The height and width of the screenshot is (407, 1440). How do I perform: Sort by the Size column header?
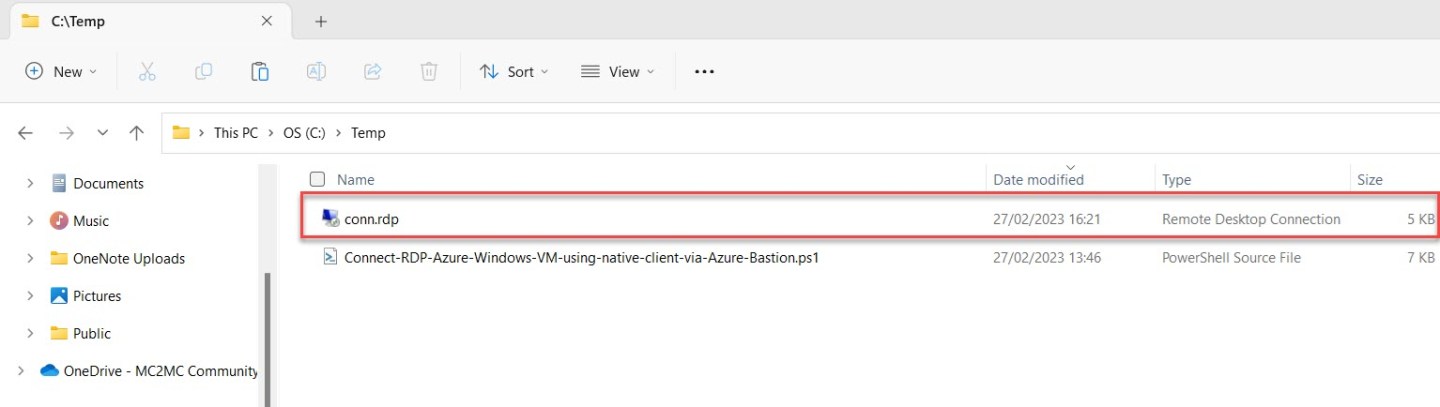pos(1370,180)
